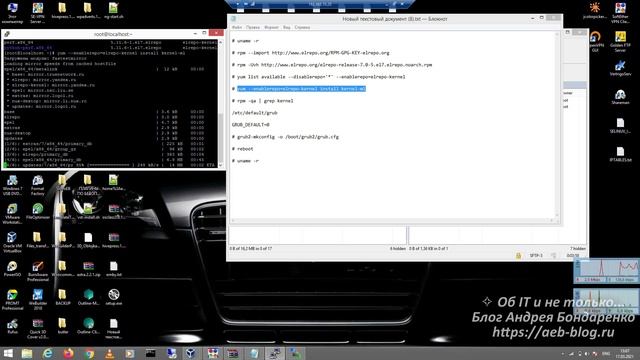This screenshot has height=360, width=640.
Task: Launch Google Chrome from the taskbar
Action: [89, 353]
